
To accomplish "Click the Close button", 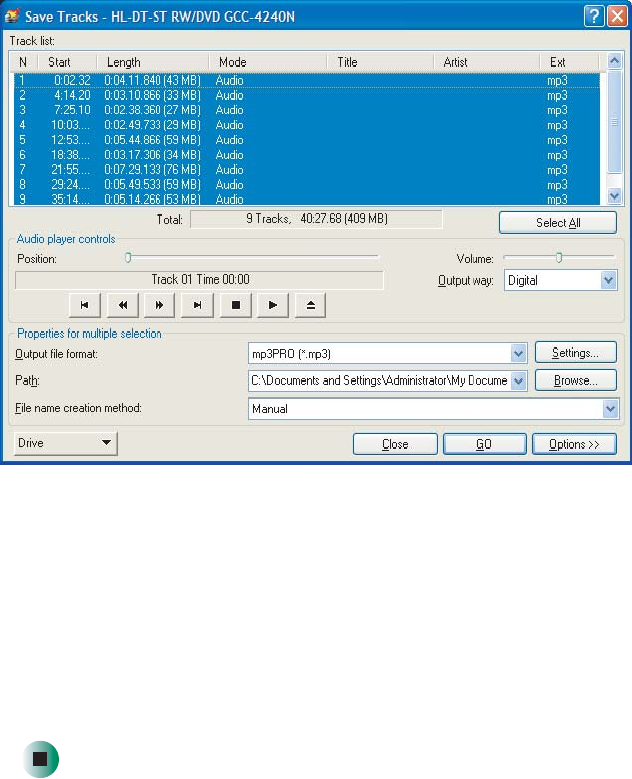I will coord(395,444).
